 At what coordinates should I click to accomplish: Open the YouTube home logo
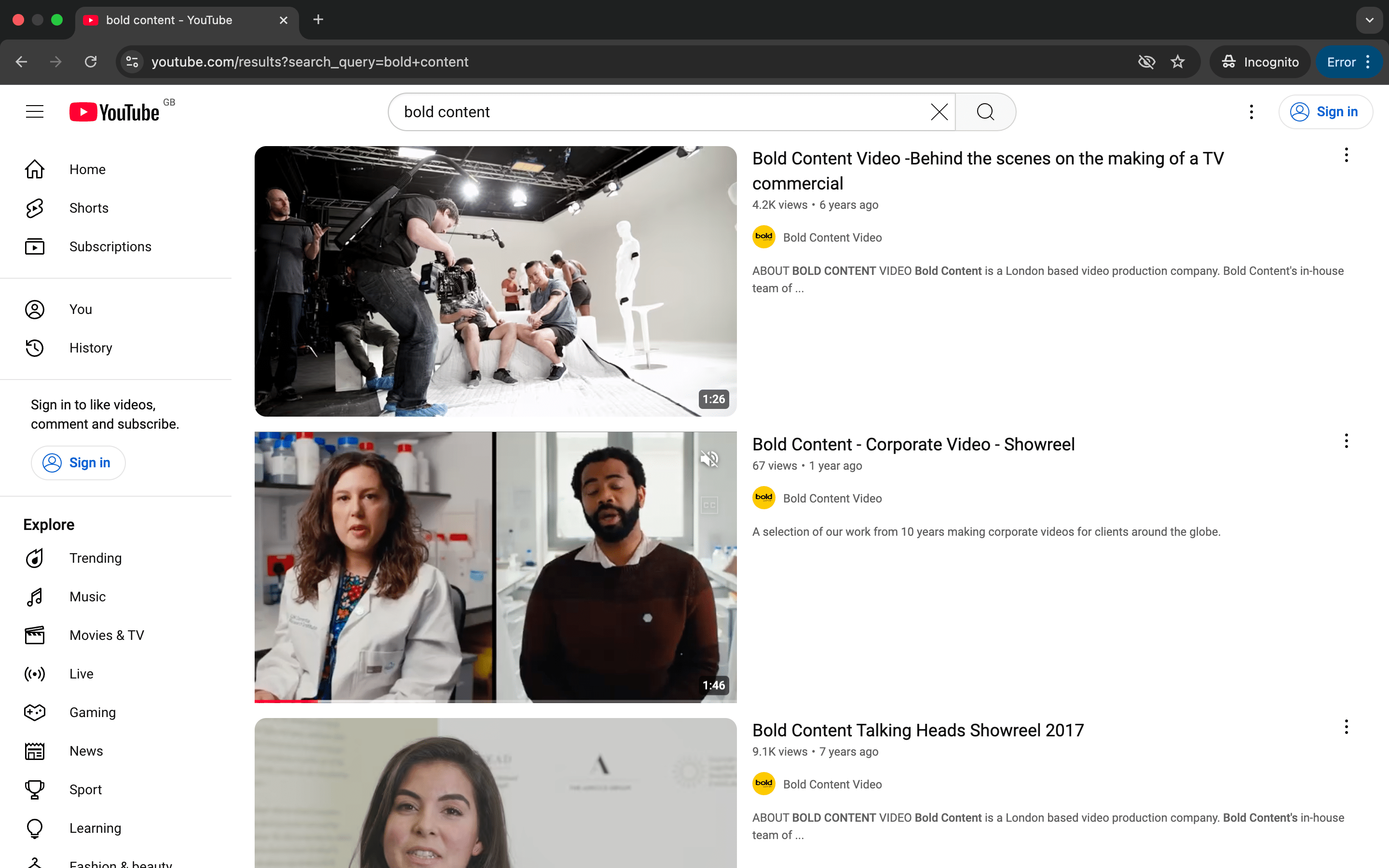114,111
